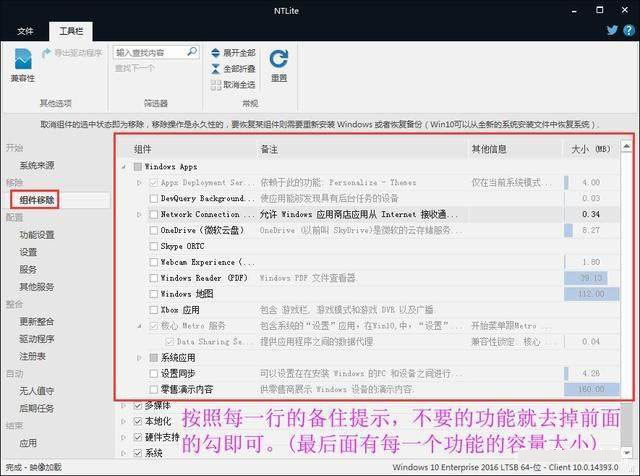Expand the Appx Deployment Service node
Image resolution: width=640 pixels, height=476 pixels.
(139, 182)
